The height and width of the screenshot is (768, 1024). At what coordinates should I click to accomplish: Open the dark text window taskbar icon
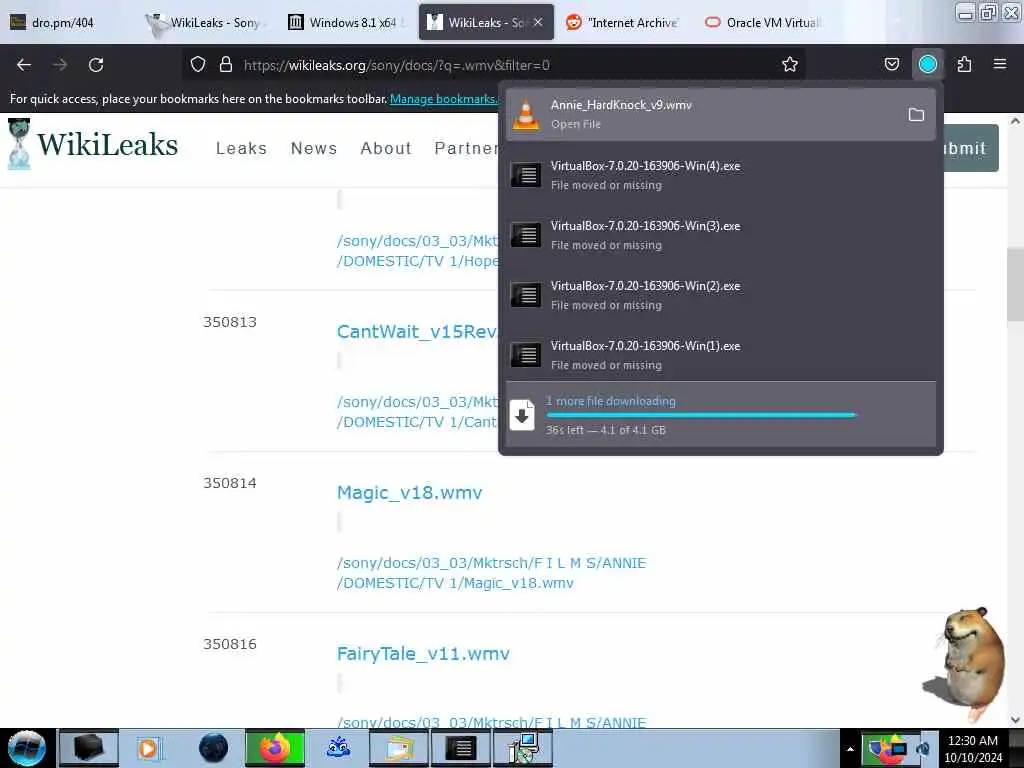point(460,748)
